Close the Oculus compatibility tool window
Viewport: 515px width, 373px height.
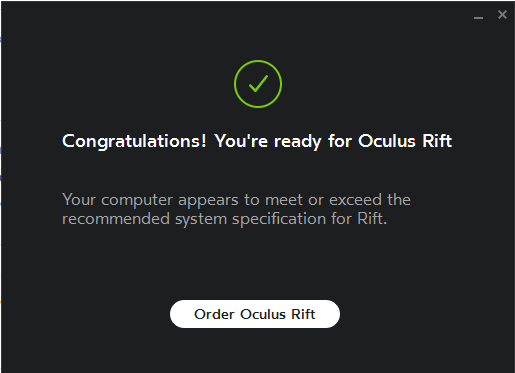502,15
